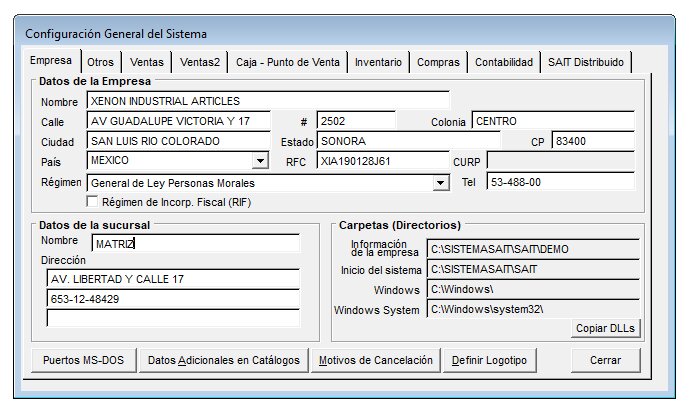Viewport: 694px width, 413px height.
Task: Click the Dirección label
Action: [x=63, y=260]
